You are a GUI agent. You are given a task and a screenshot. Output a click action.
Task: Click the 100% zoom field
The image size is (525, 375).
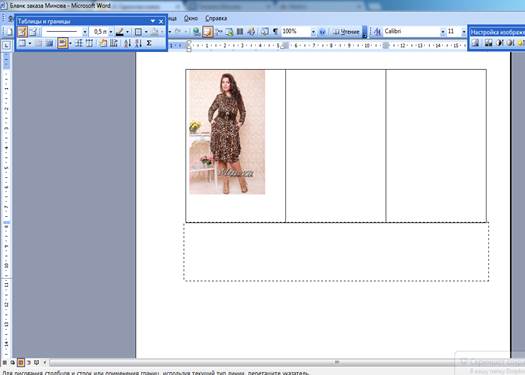tap(296, 32)
